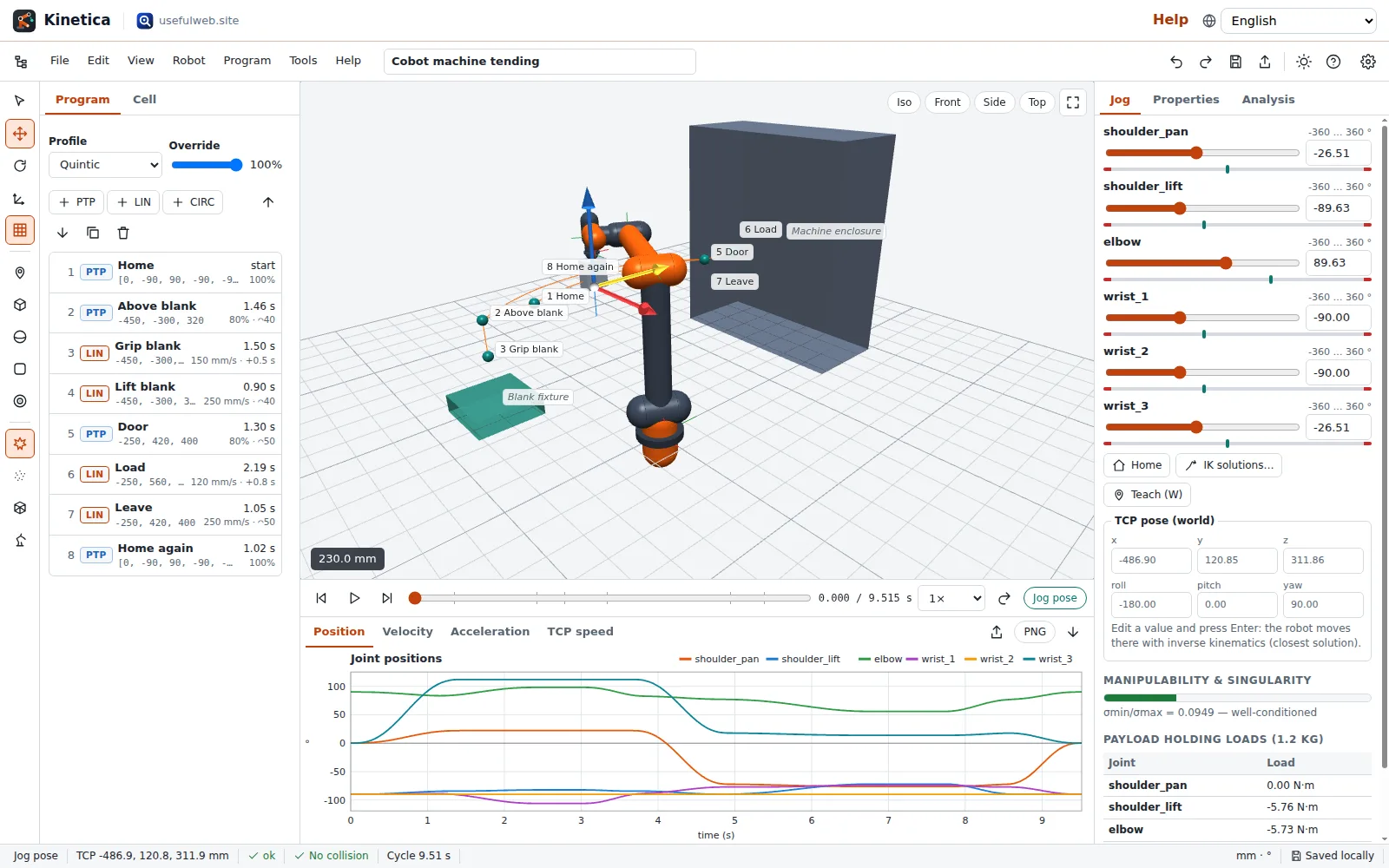Adjust the elbow joint slider

pyautogui.click(x=1202, y=263)
